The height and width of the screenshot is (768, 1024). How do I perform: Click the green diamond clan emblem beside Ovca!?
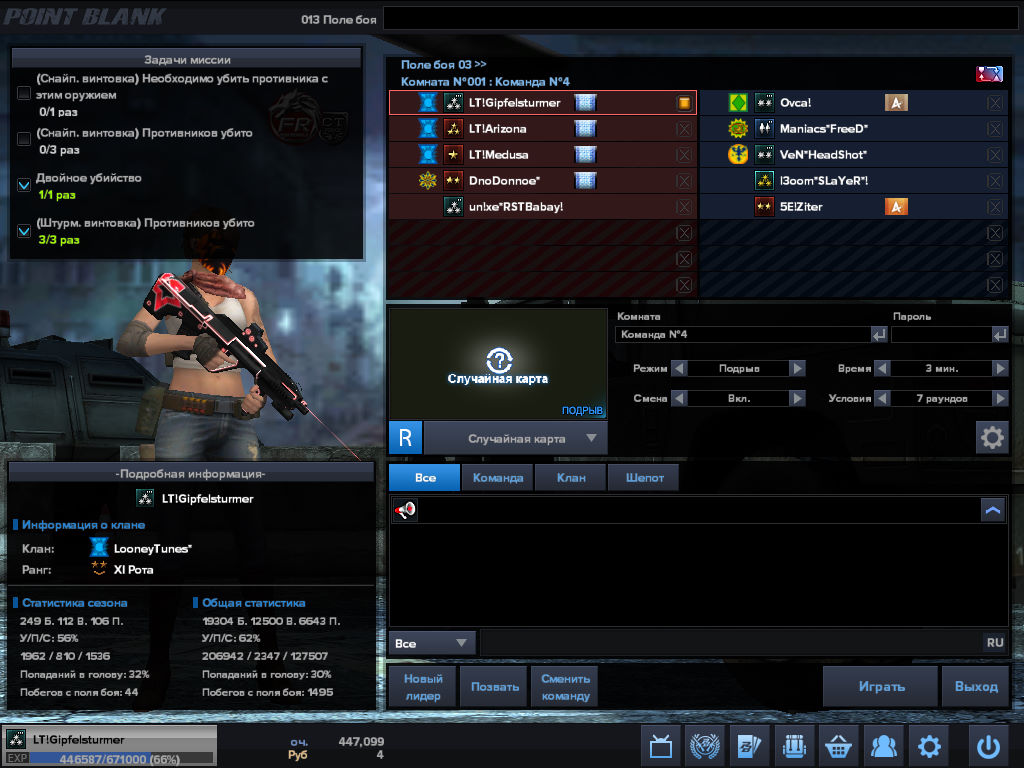pos(738,103)
